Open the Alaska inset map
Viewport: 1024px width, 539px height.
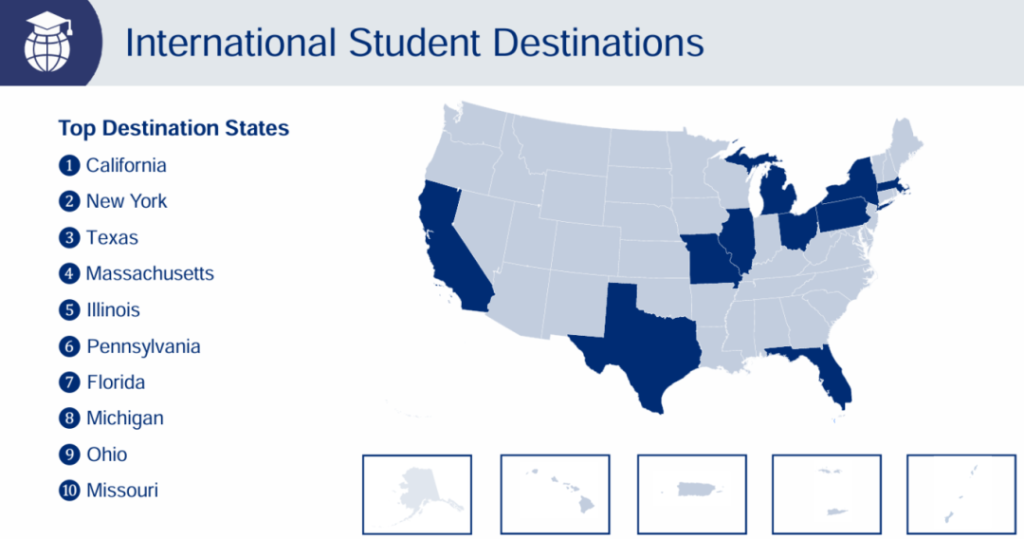[416, 494]
